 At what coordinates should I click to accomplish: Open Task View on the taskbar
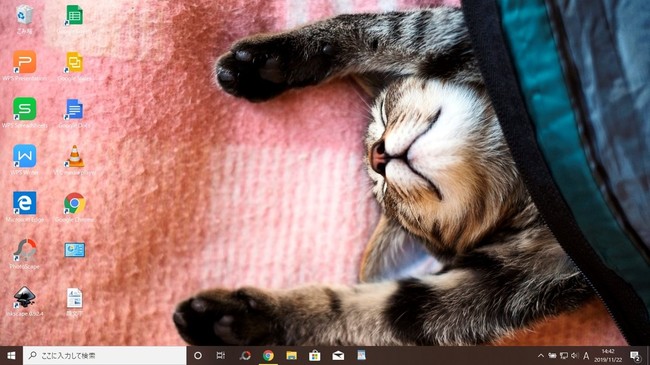221,355
